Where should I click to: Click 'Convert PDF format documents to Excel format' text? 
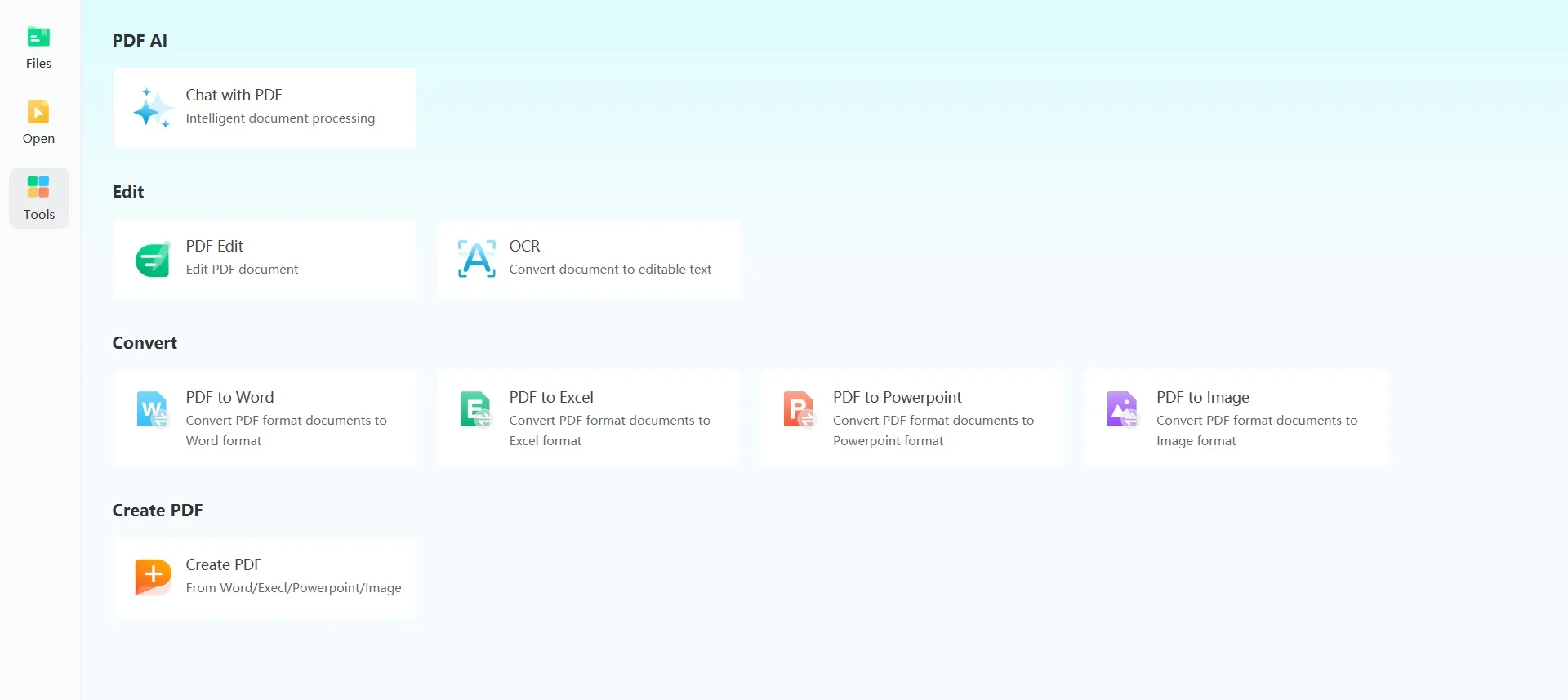click(x=609, y=430)
